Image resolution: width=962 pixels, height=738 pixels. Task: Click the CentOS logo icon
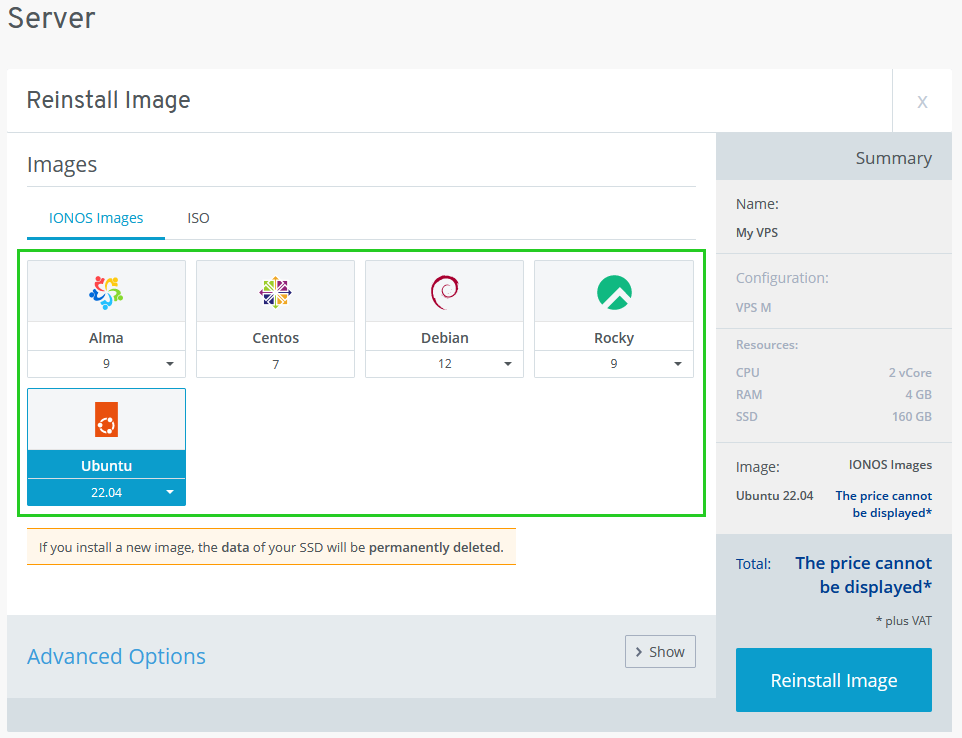pos(275,292)
